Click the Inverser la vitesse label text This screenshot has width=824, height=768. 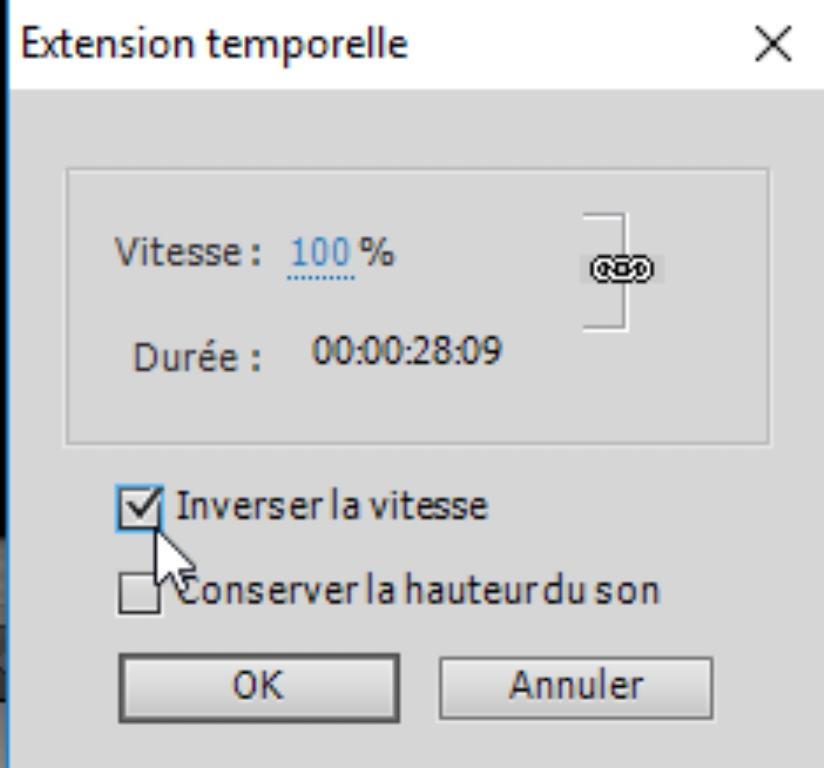point(331,506)
